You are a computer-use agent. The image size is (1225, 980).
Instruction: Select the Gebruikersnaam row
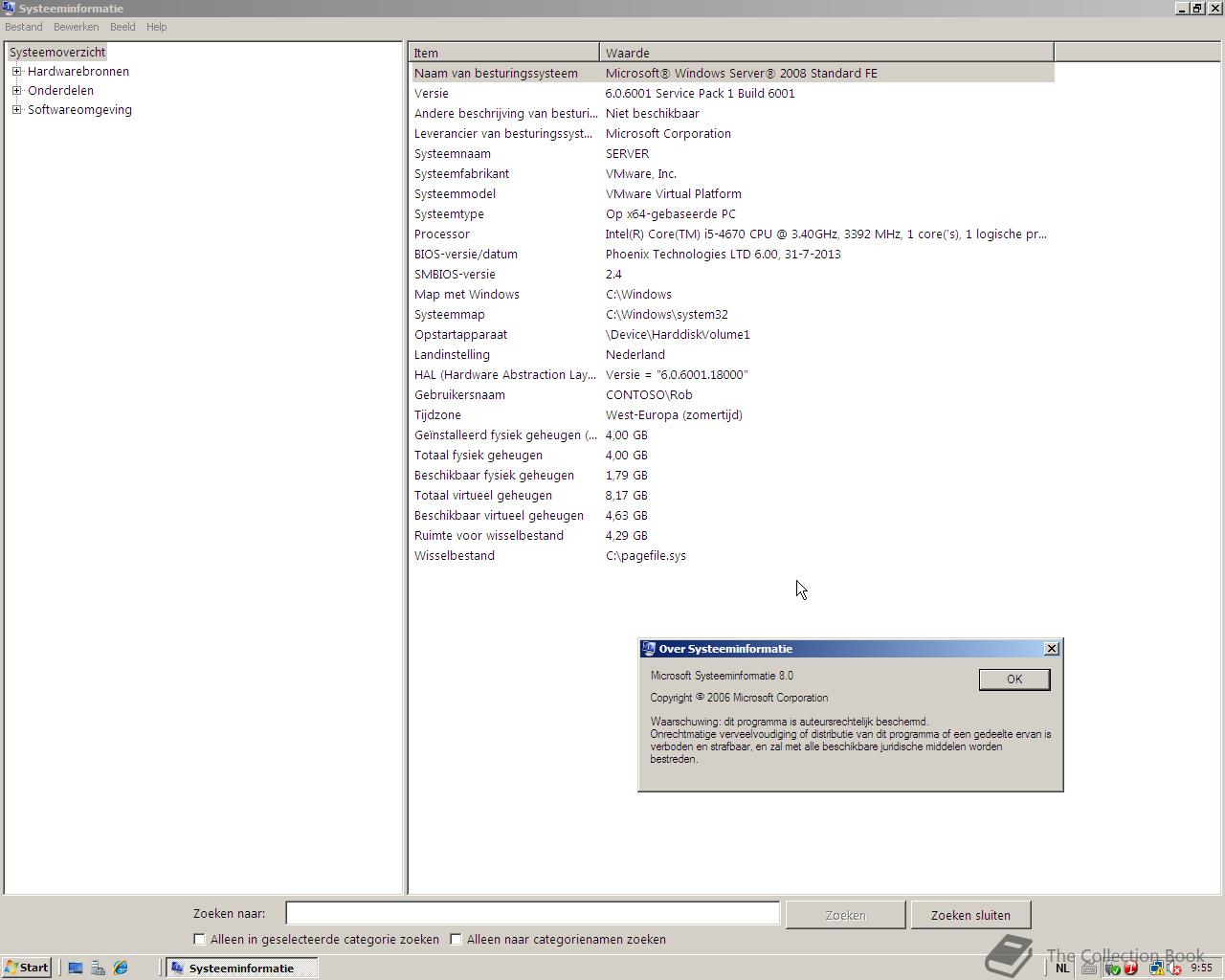coord(732,394)
